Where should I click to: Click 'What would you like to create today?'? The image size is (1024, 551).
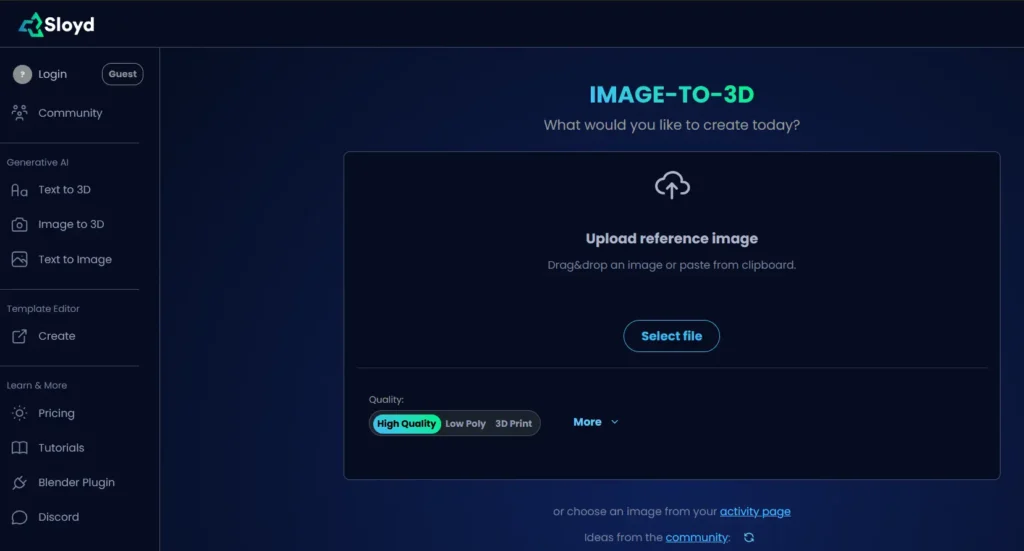(x=671, y=125)
